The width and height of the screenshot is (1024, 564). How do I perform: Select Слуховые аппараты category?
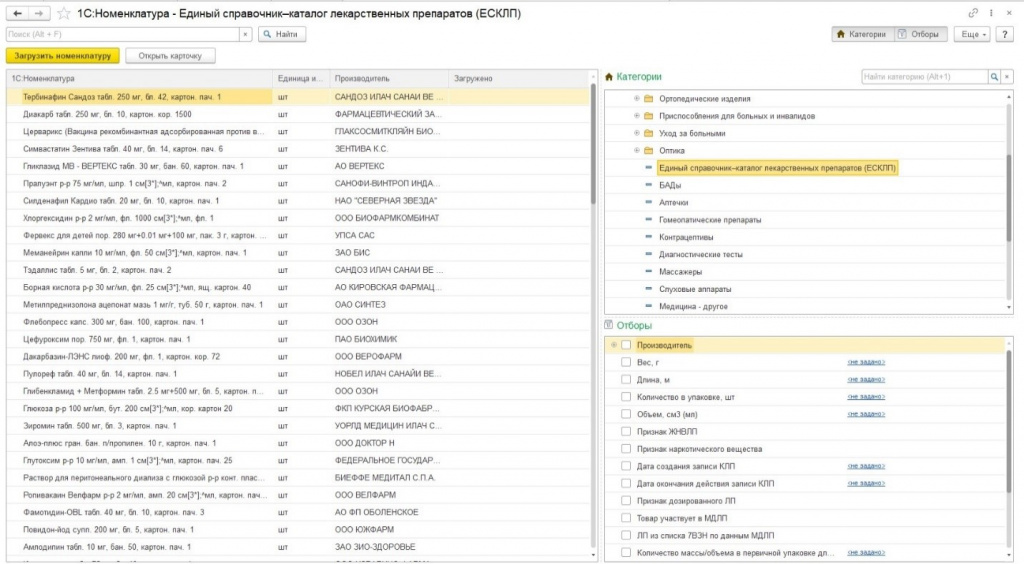pyautogui.click(x=695, y=289)
